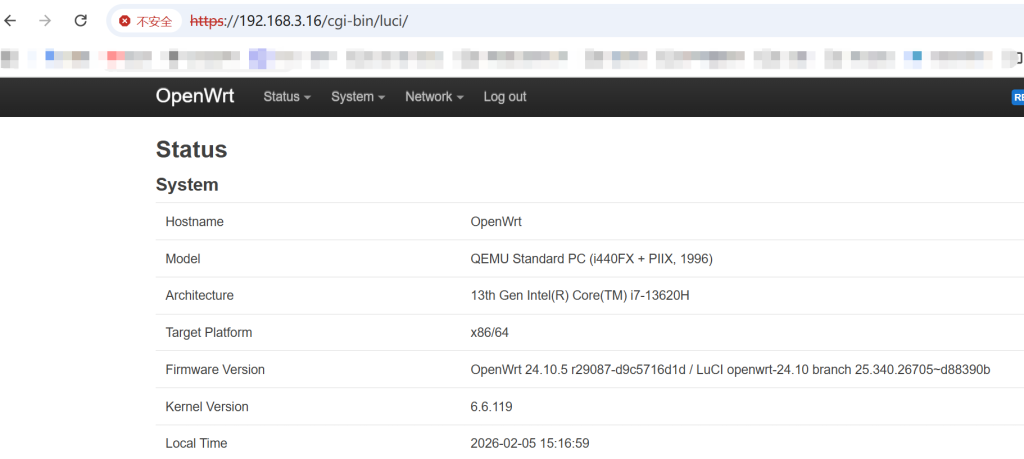
Task: Expand the Network dropdown menu
Action: coord(434,97)
